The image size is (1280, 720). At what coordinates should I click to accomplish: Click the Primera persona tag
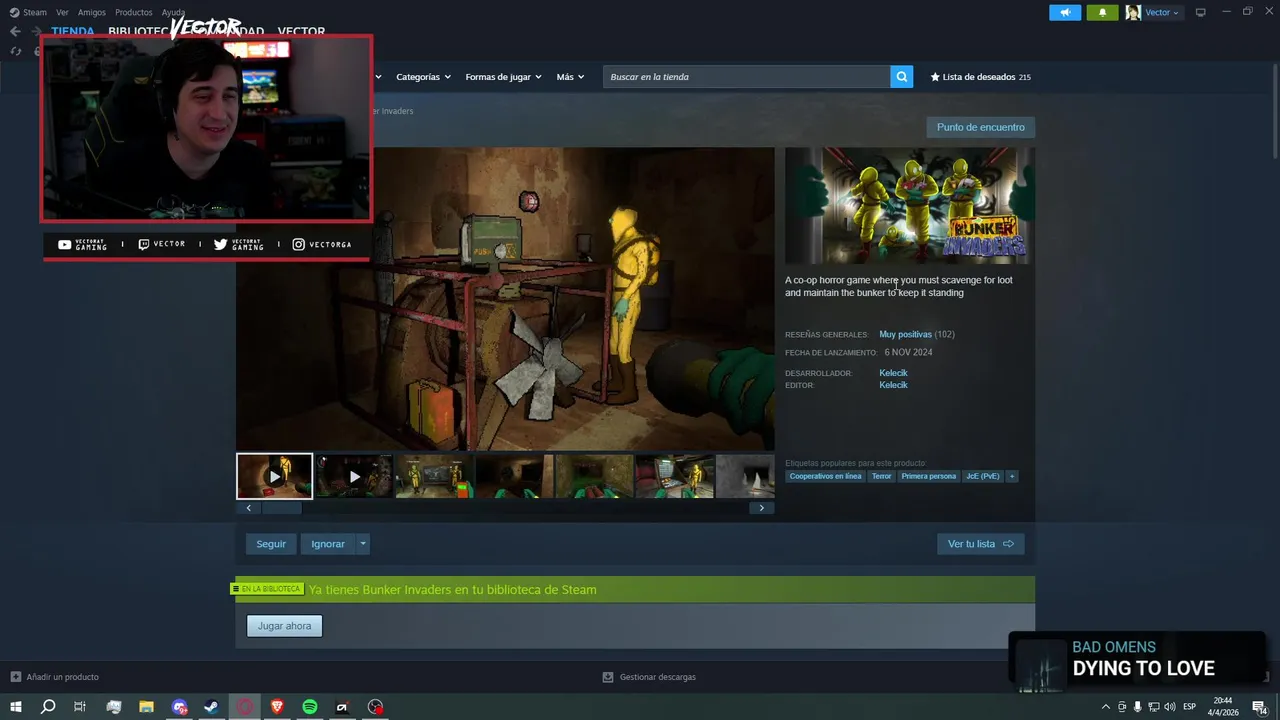click(928, 476)
